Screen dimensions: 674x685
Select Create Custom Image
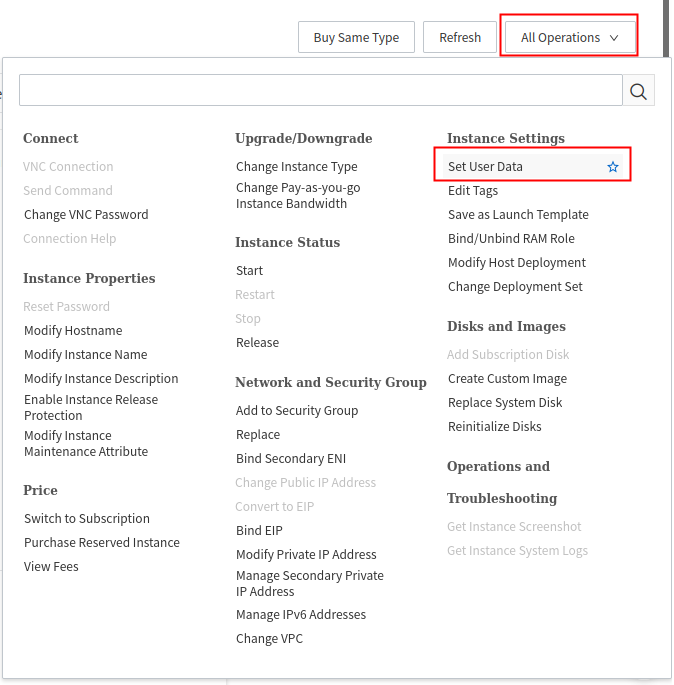(507, 378)
